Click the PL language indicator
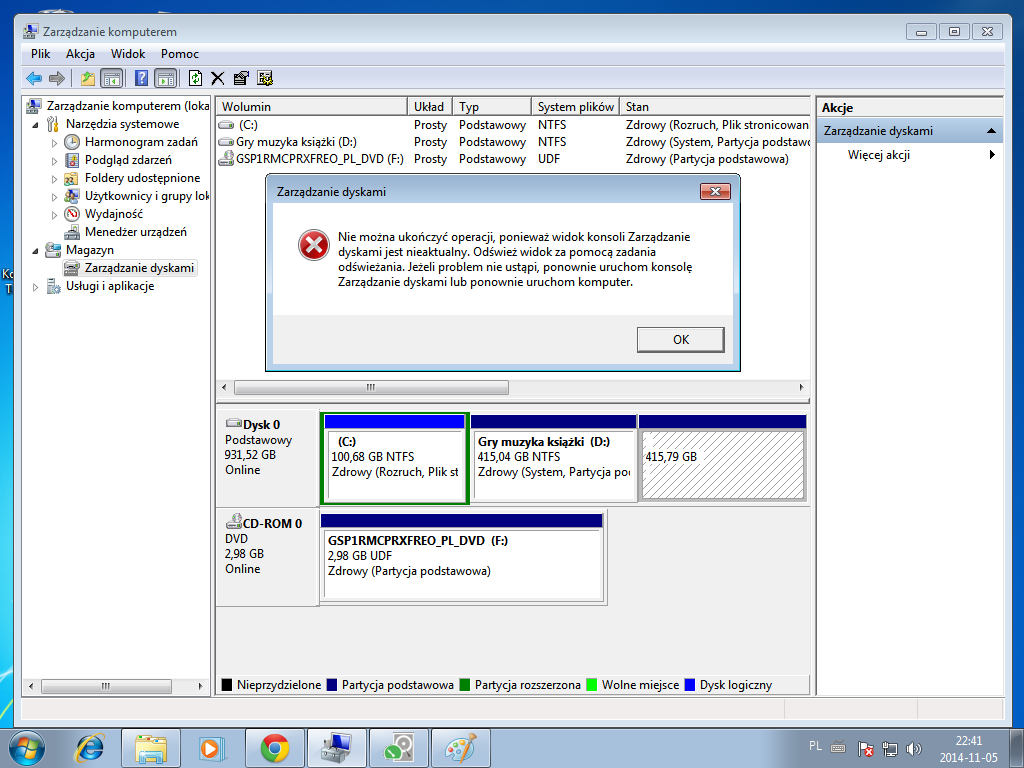1024x768 pixels. (815, 745)
